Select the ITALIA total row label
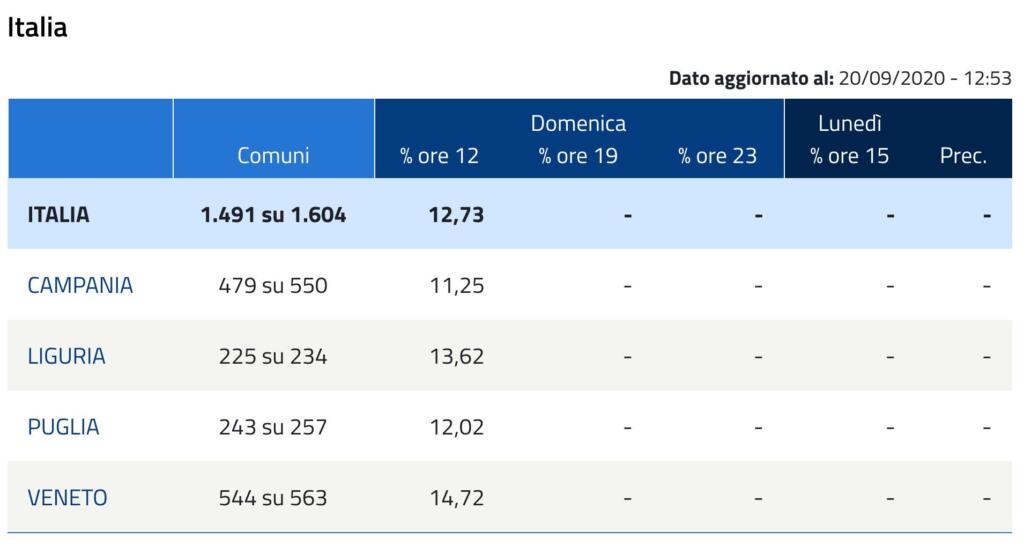The image size is (1024, 560). (x=58, y=214)
